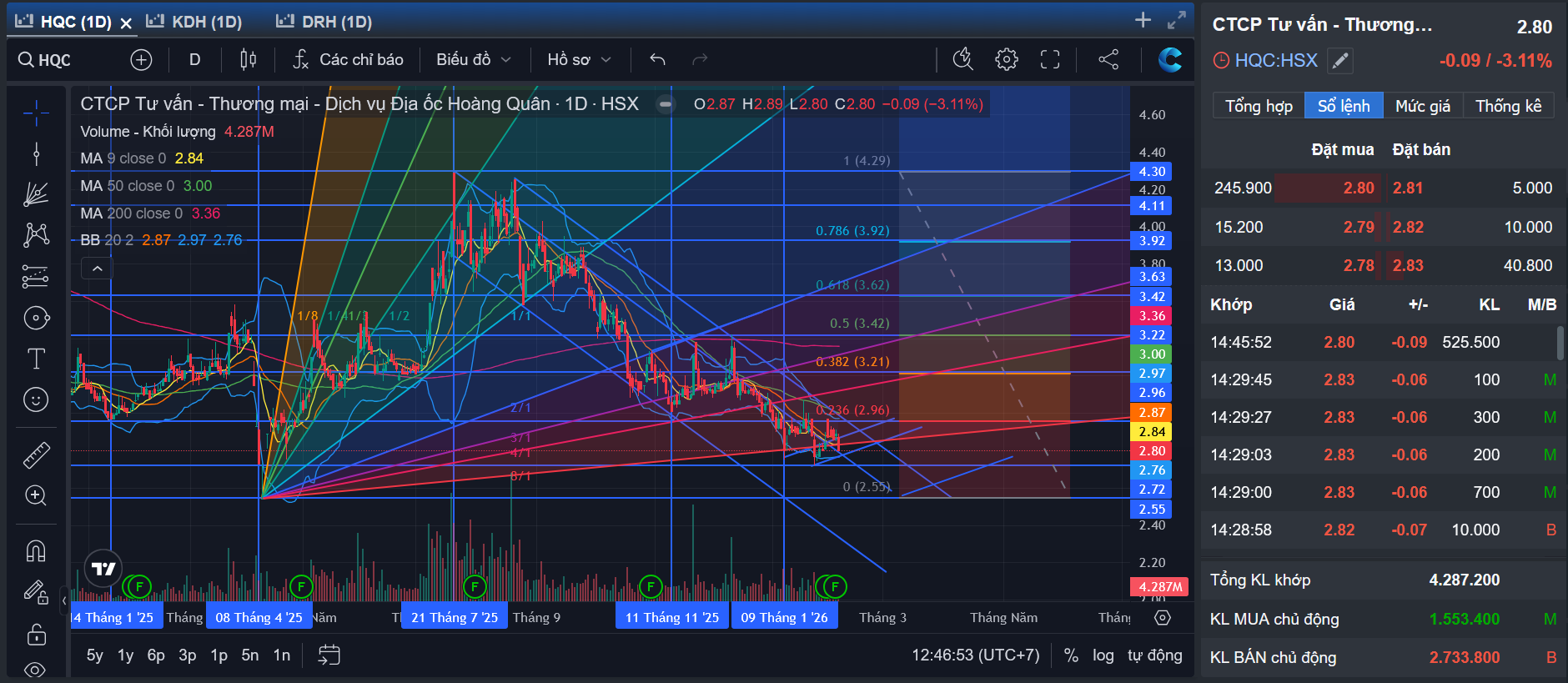Enter fullscreen chart mode

[1050, 59]
